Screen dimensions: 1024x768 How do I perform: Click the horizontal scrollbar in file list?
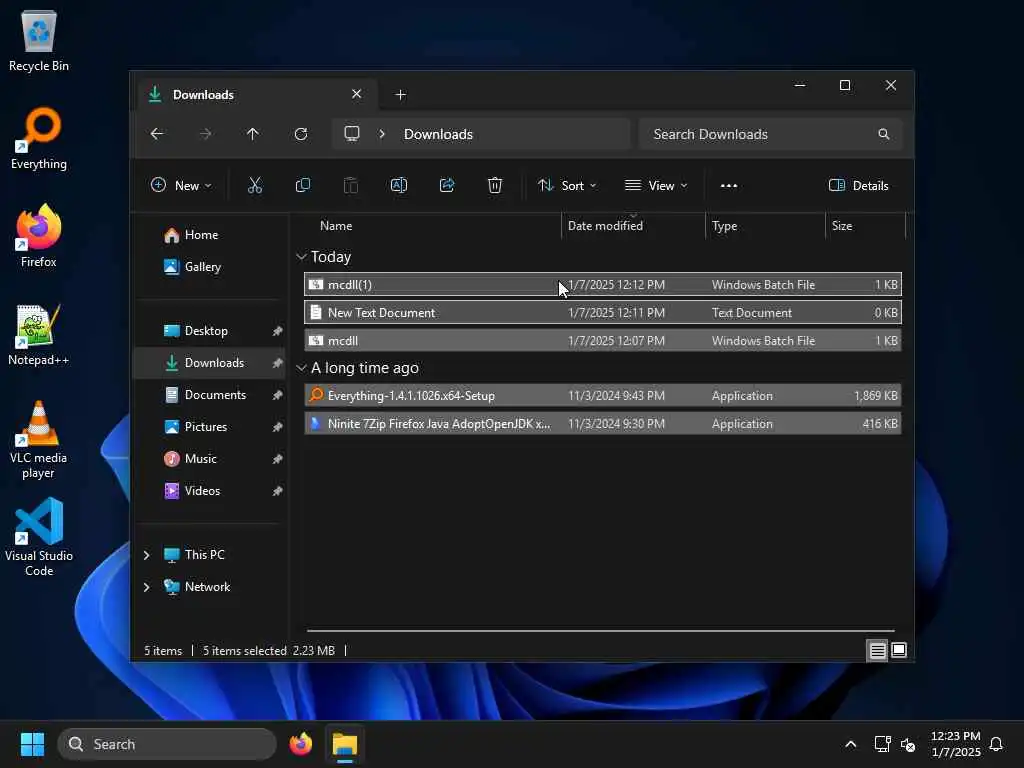pyautogui.click(x=600, y=631)
